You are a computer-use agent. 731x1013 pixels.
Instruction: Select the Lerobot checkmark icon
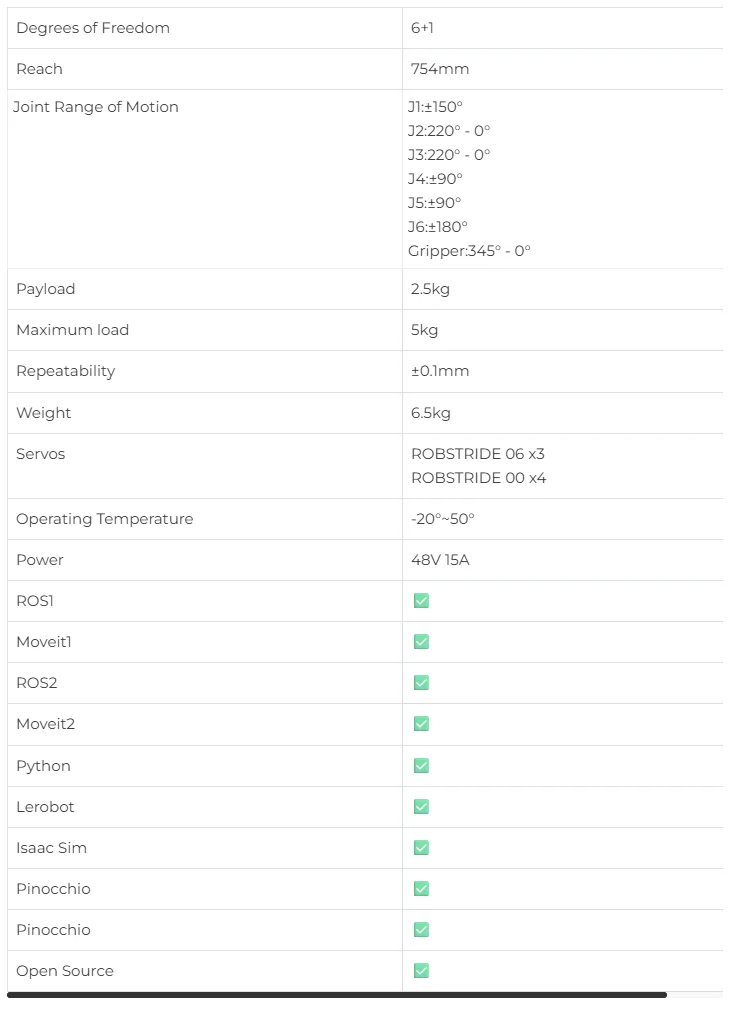421,807
